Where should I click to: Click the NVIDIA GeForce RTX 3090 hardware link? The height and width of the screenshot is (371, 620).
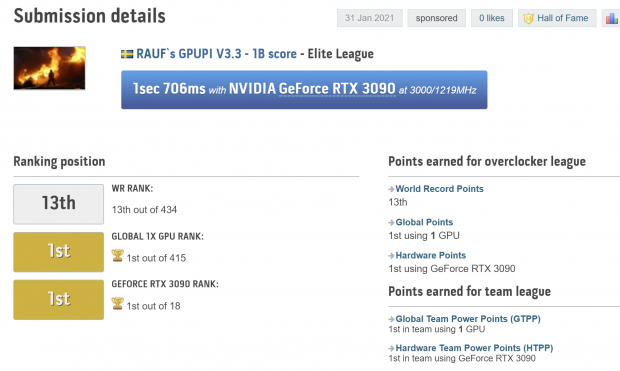312,89
